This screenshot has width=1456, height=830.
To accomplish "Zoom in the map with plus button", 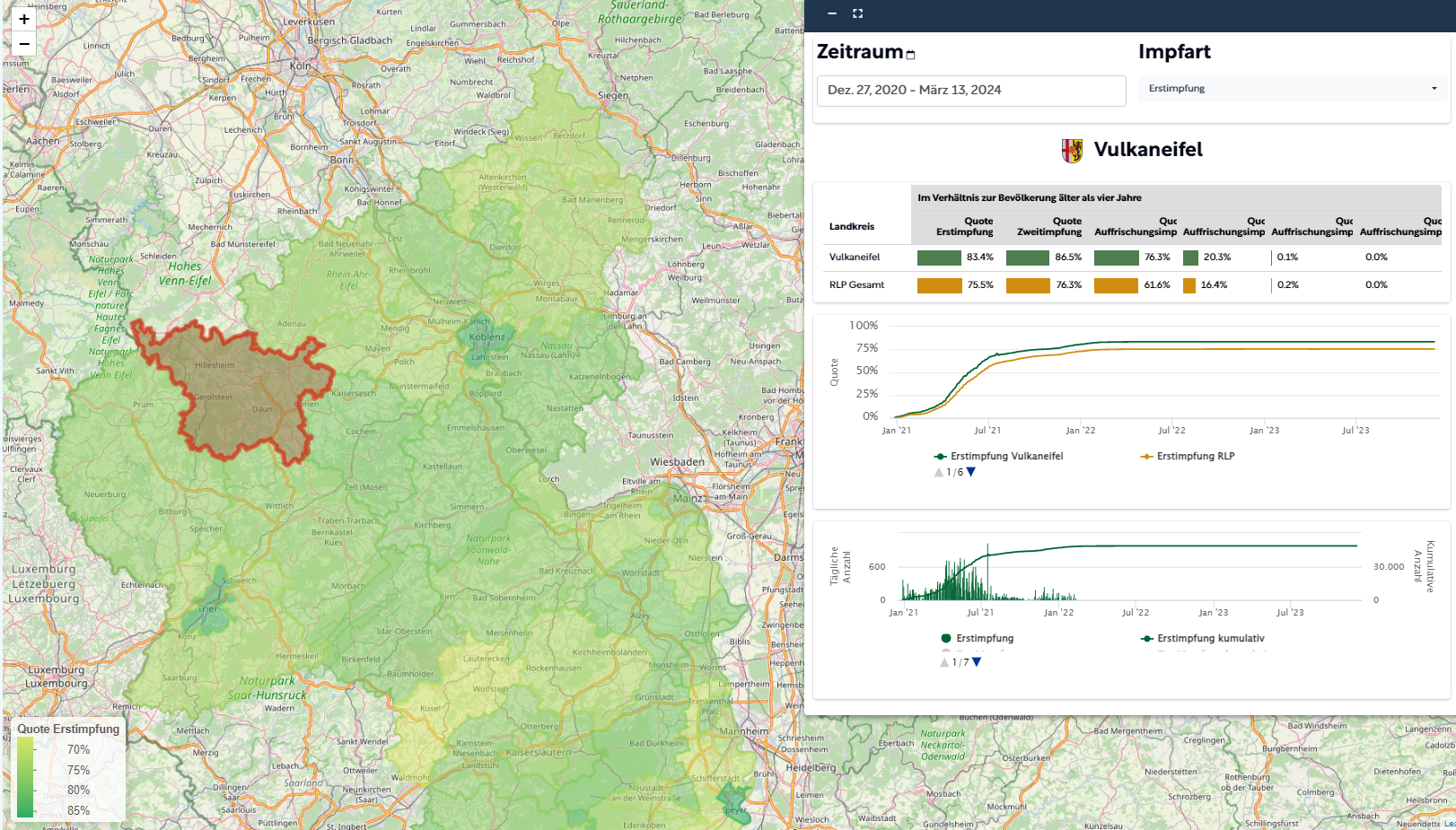I will click(x=24, y=19).
